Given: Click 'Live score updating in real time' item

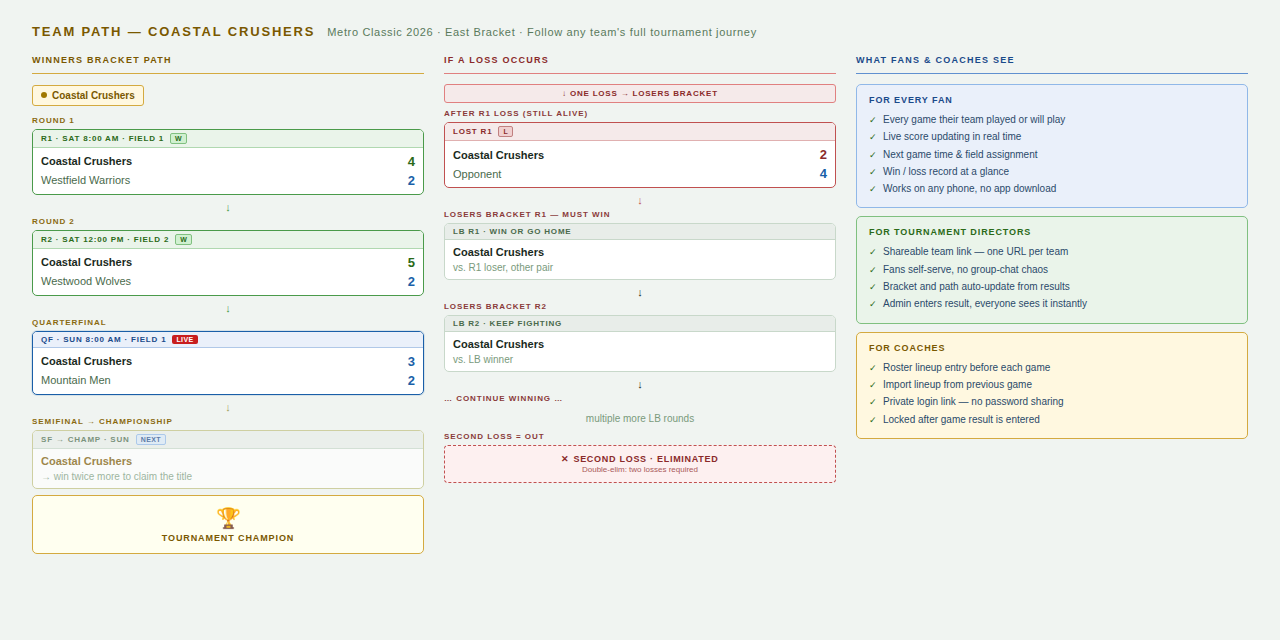Looking at the screenshot, I should pos(952,137).
